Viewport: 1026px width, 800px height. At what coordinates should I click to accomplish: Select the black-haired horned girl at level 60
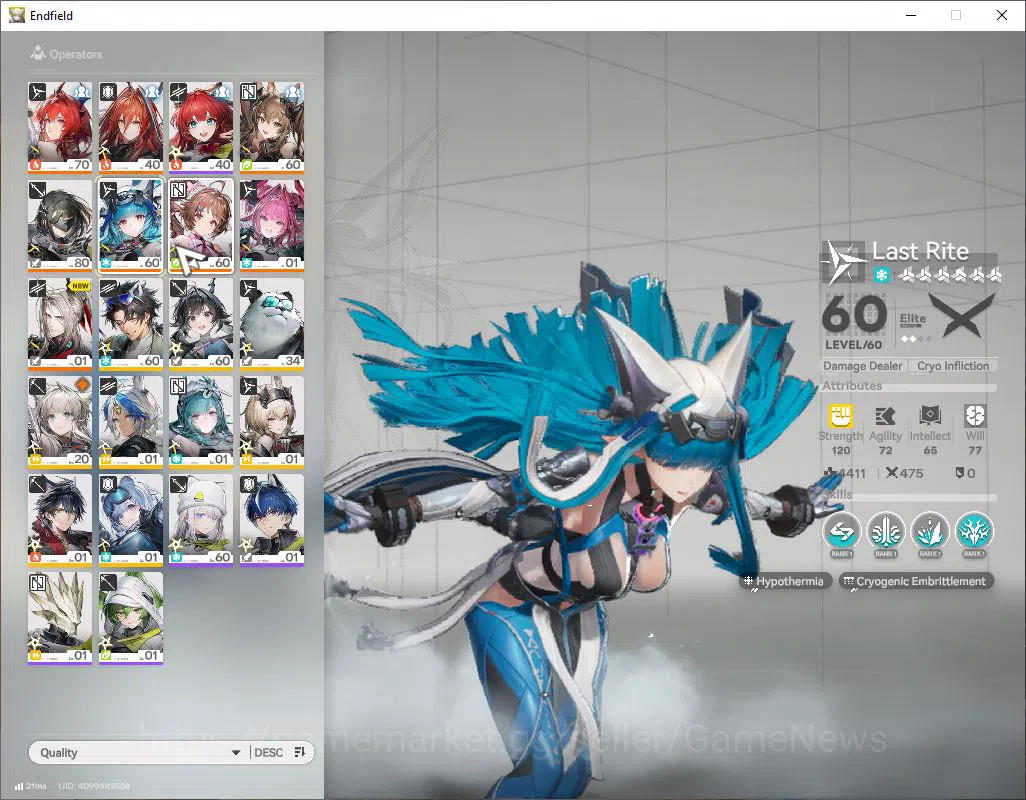coord(201,324)
